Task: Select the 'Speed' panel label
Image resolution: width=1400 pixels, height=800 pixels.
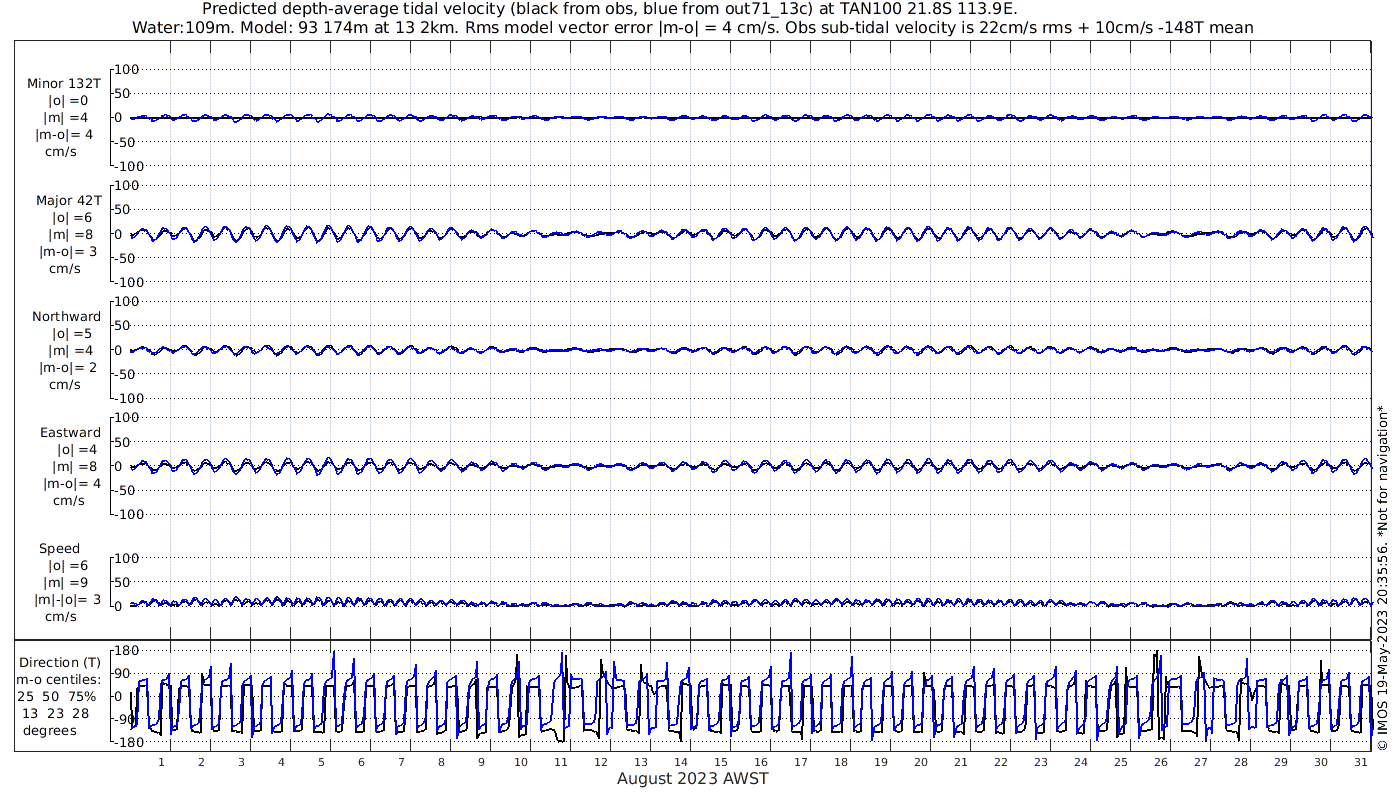Action: tap(60, 548)
